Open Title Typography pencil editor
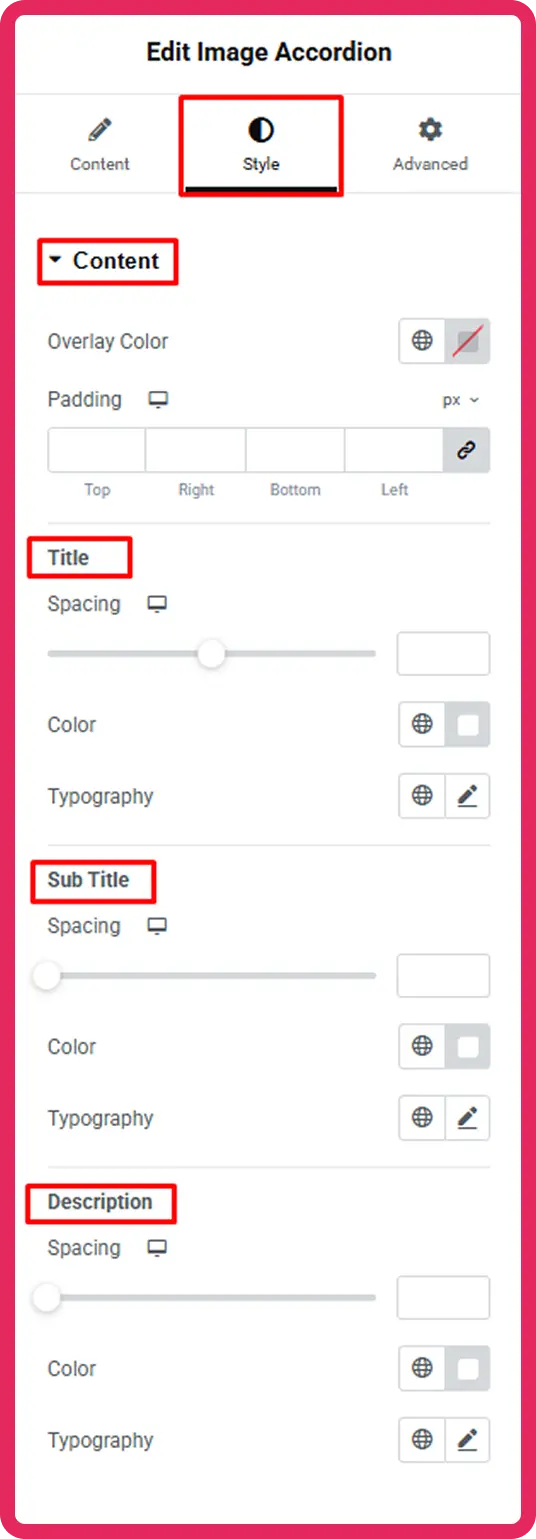Viewport: 536px width, 1539px height. point(467,796)
